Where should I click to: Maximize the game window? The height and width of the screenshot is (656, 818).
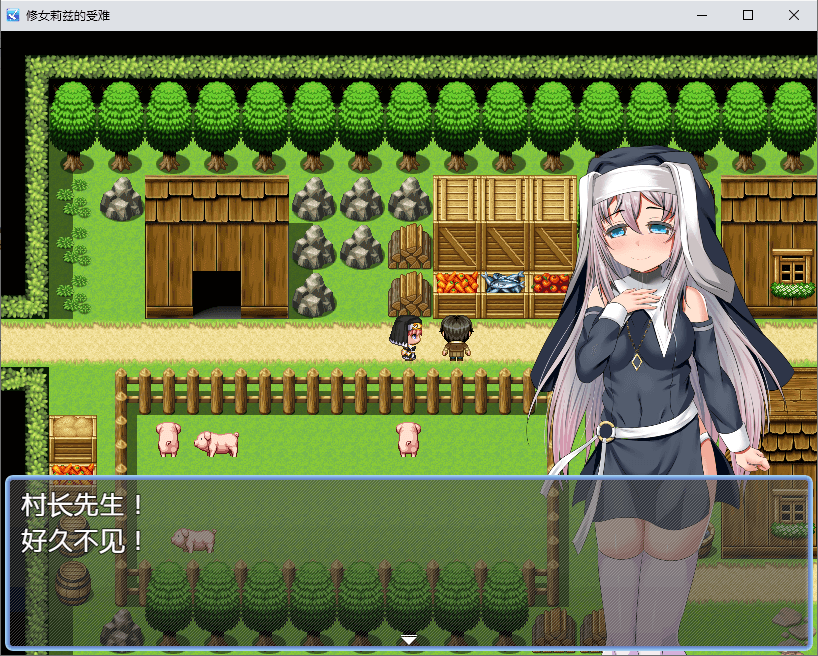(x=747, y=15)
